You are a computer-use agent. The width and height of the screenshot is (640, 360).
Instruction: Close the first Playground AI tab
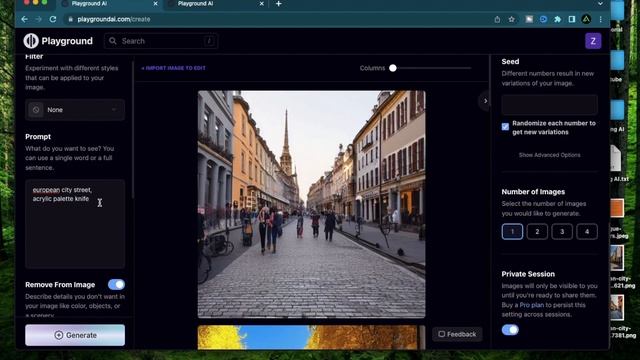pyautogui.click(x=156, y=4)
